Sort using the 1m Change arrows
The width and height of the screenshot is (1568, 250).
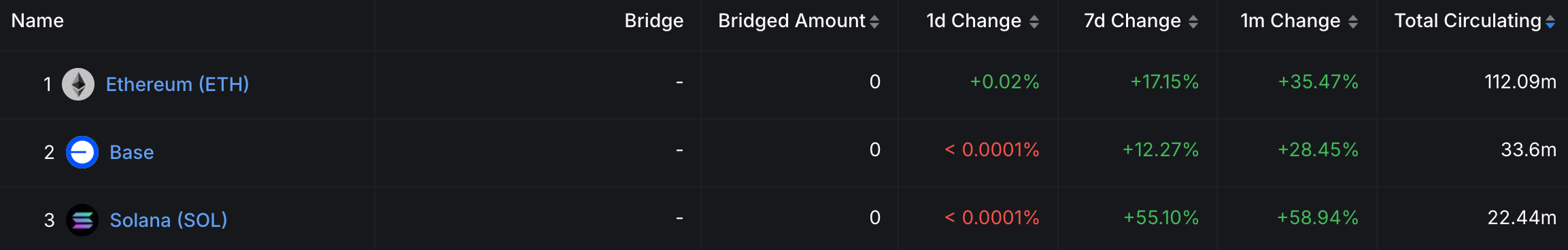click(x=1353, y=22)
